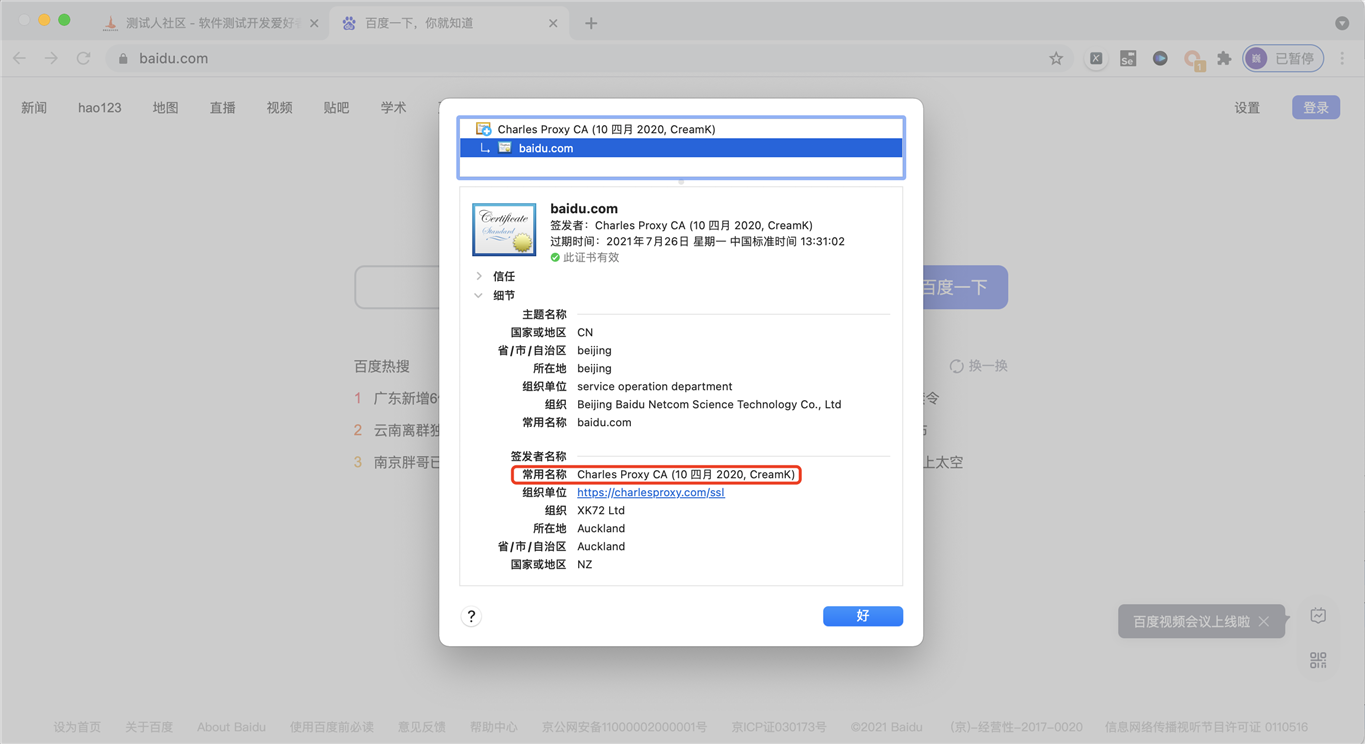Click the certificate thumbnail image
Image resolution: width=1365 pixels, height=744 pixels.
coord(504,230)
